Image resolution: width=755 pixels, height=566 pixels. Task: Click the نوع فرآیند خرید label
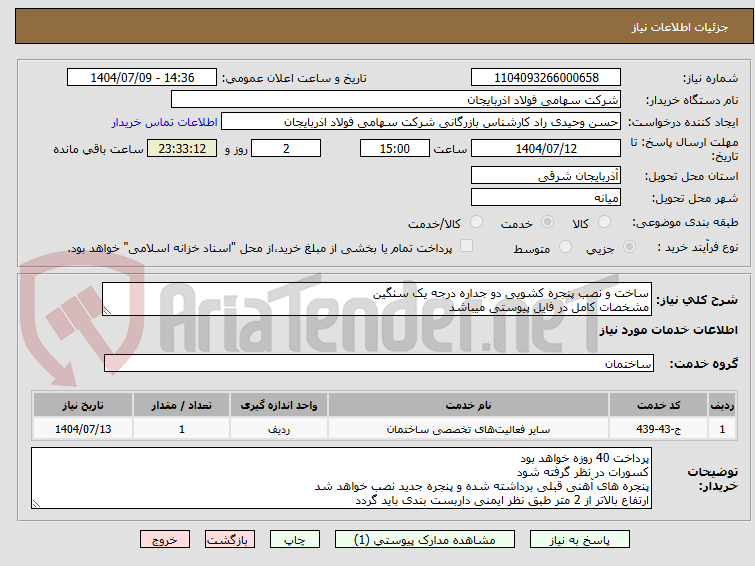[698, 247]
